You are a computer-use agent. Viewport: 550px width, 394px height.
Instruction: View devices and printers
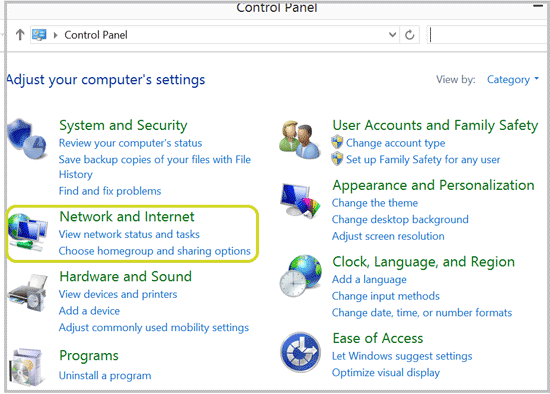coord(118,294)
